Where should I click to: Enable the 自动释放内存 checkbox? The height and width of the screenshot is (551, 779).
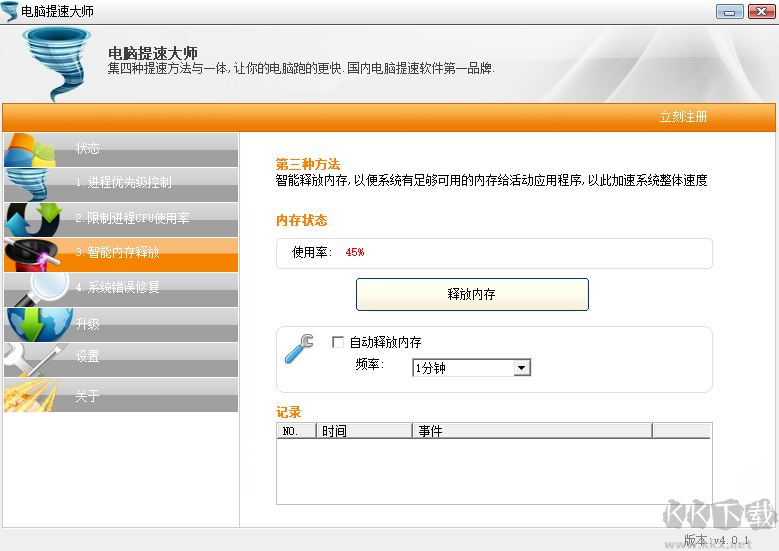click(x=338, y=342)
